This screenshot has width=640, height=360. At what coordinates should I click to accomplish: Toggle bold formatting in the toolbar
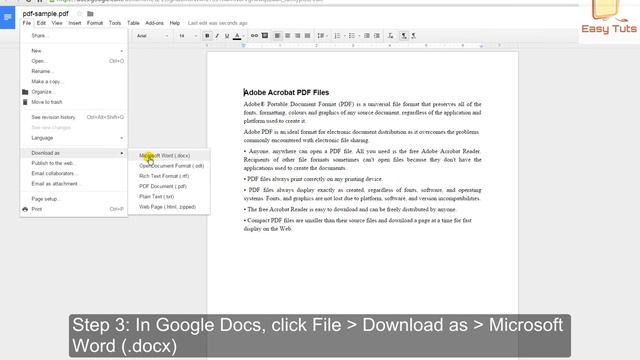coord(207,36)
